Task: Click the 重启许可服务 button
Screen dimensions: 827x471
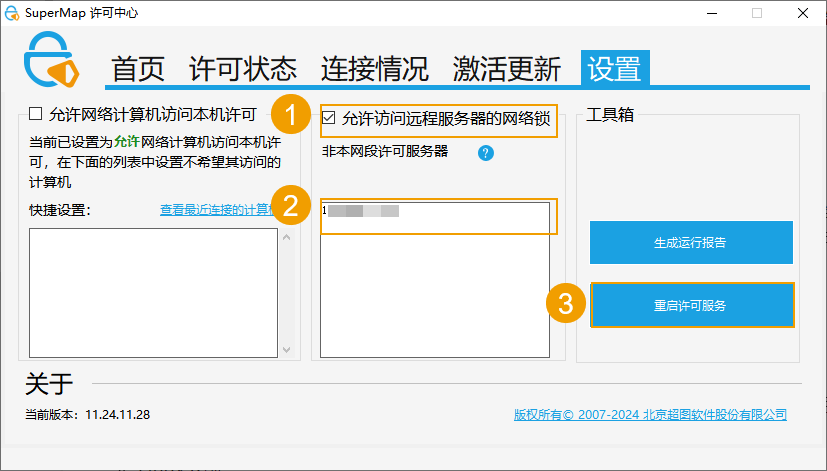Action: click(x=692, y=305)
